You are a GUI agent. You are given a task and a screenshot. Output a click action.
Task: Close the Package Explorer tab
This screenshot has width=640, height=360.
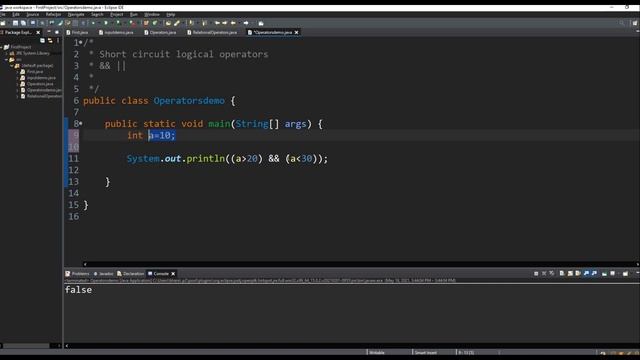click(38, 32)
